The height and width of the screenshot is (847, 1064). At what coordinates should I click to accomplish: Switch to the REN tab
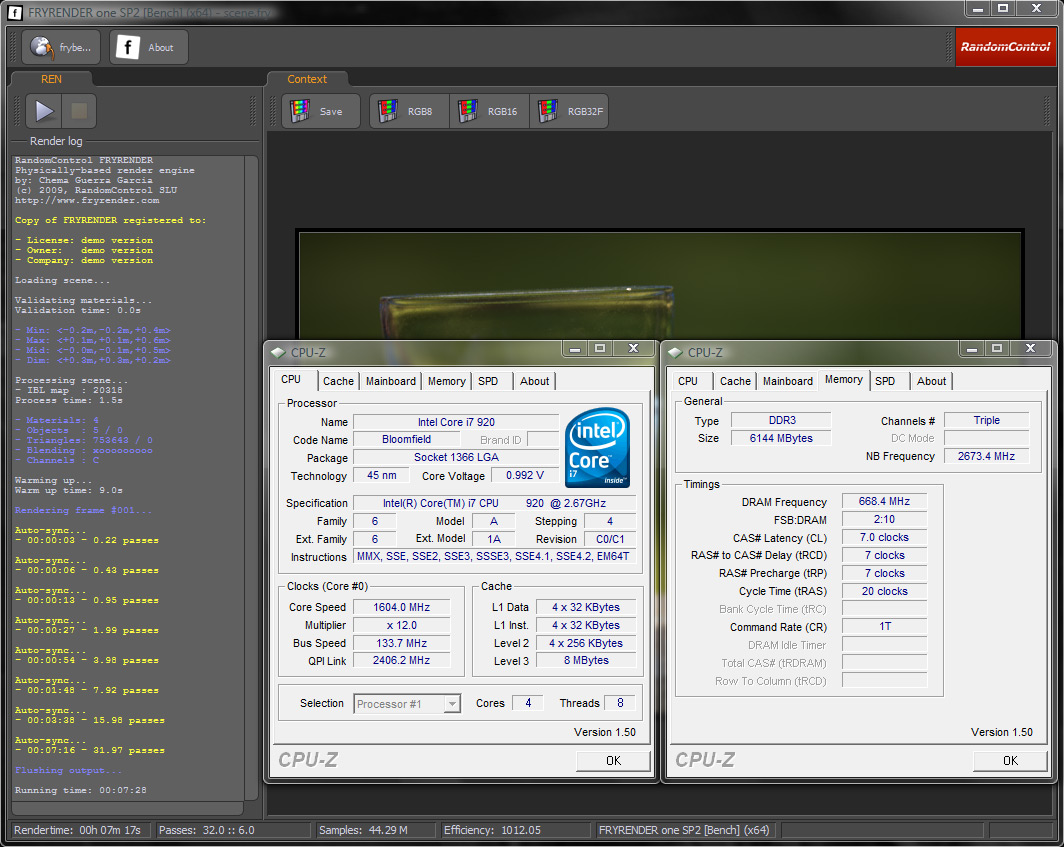pos(52,79)
